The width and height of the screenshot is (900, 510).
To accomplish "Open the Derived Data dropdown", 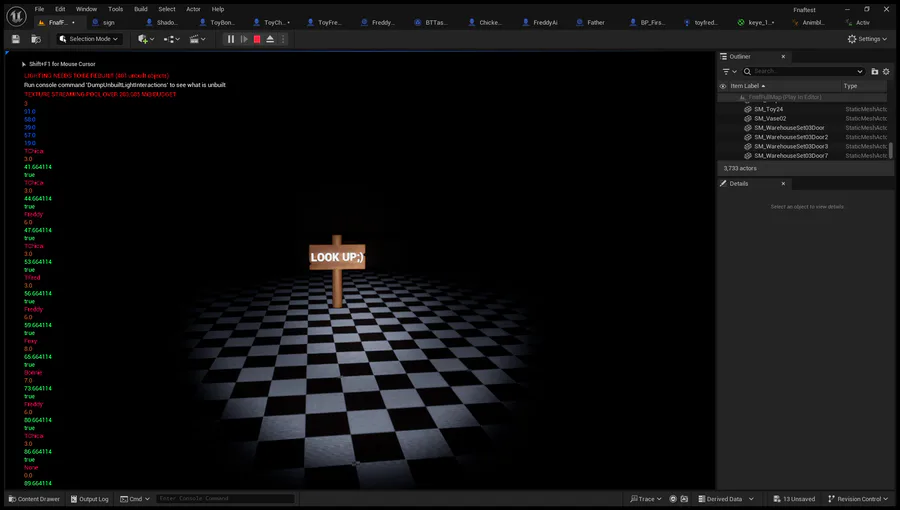I will coord(726,499).
